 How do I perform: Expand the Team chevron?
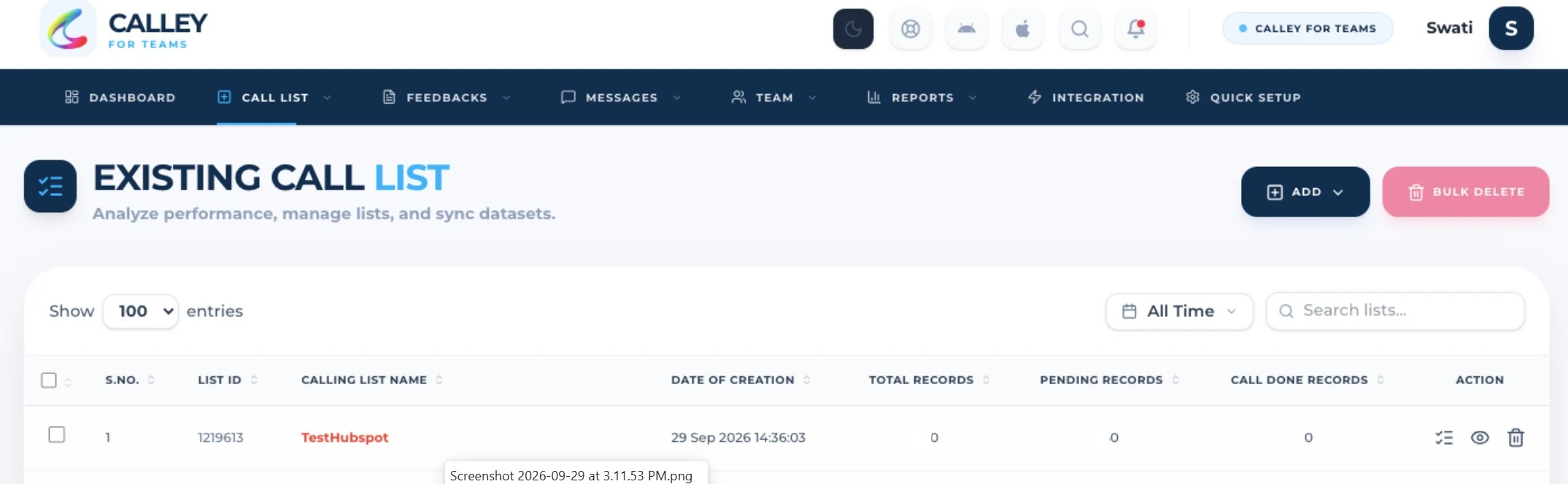812,98
